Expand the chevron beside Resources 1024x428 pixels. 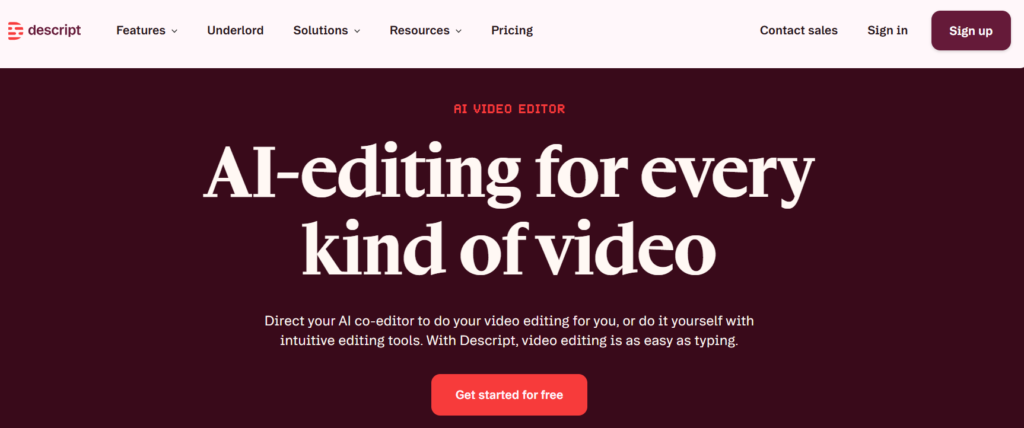click(458, 31)
